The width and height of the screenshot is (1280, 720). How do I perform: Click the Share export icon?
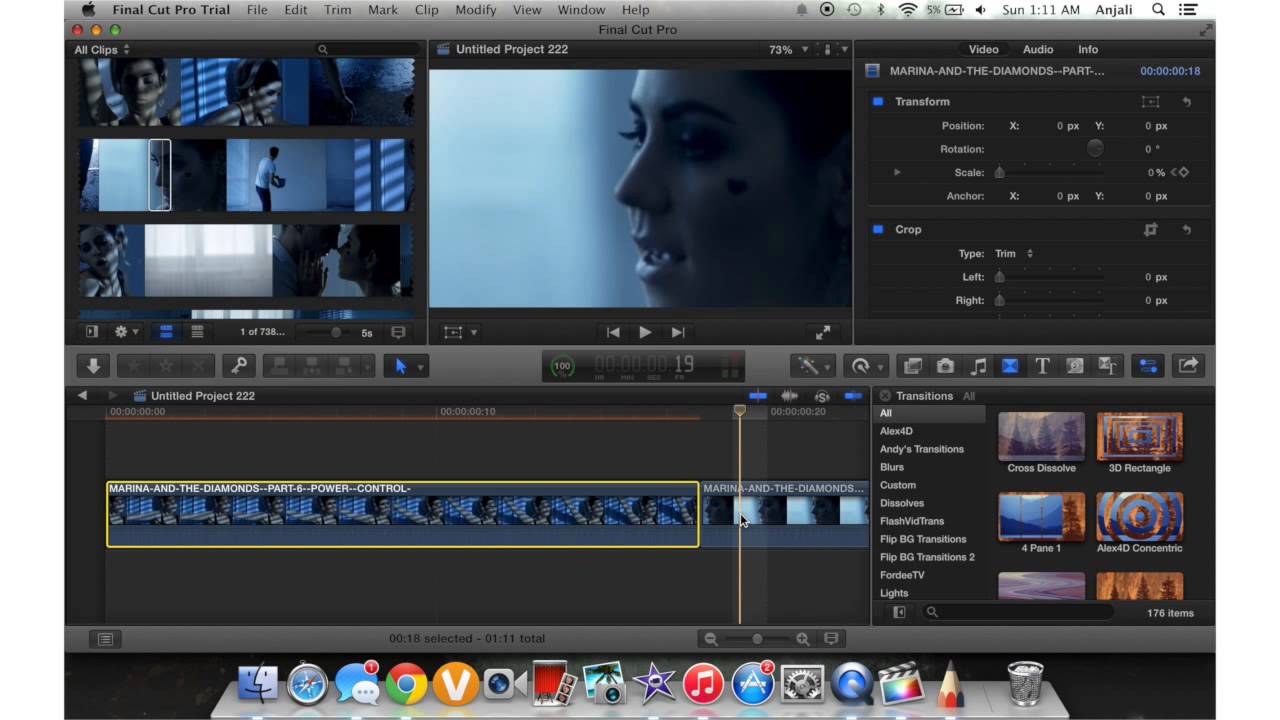point(1188,366)
